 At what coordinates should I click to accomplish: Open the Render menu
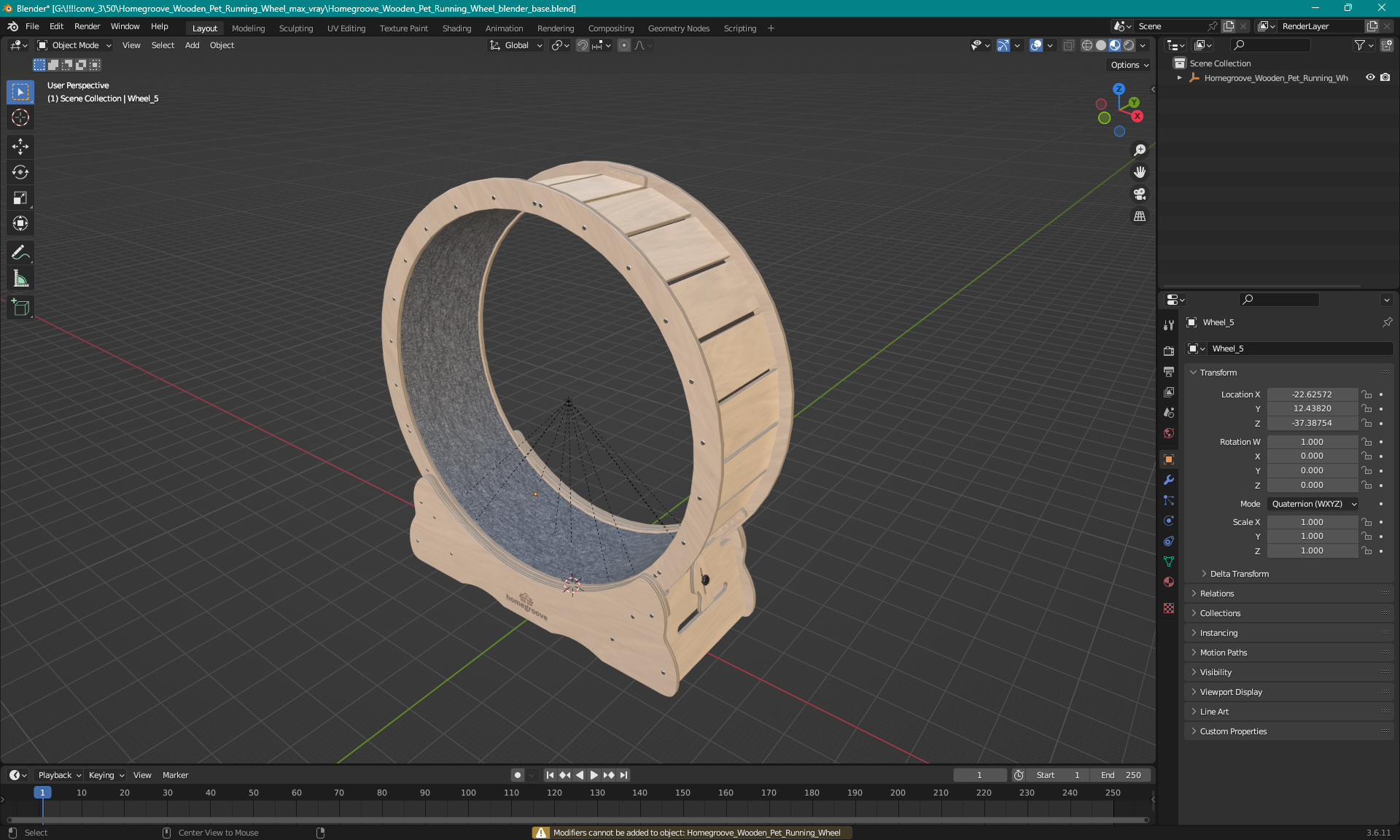point(87,26)
